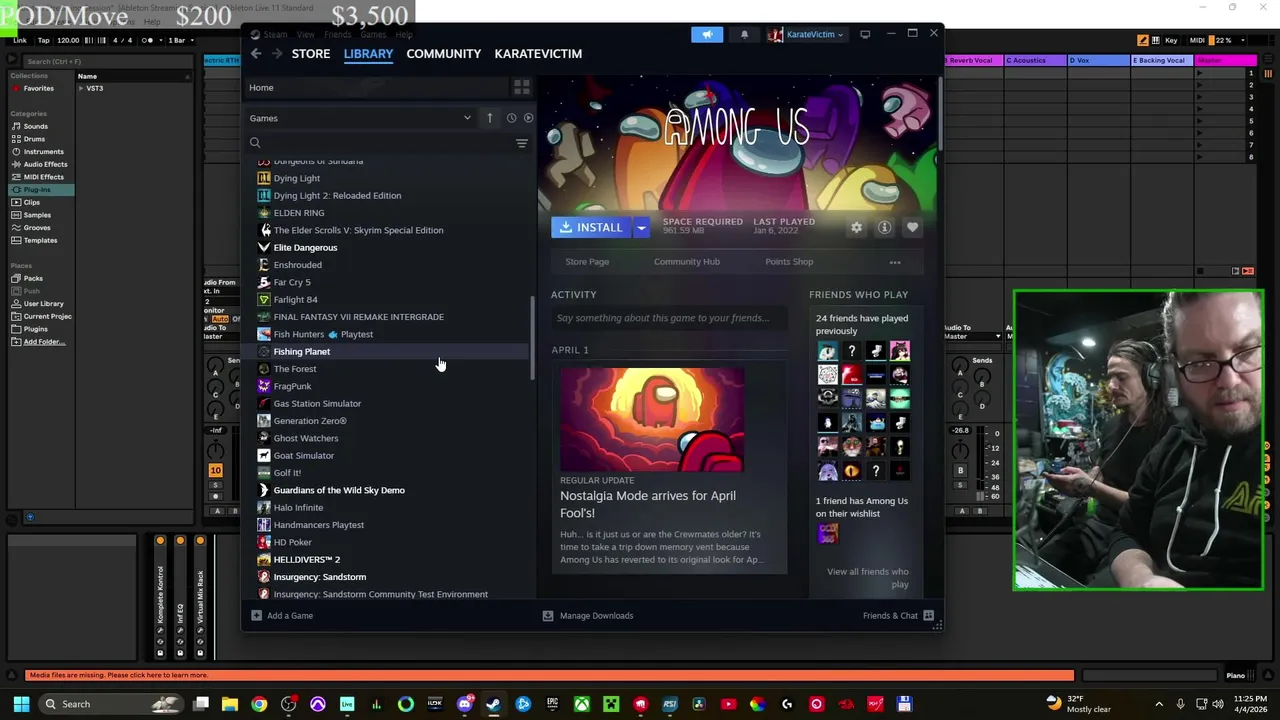The width and height of the screenshot is (1280, 720).
Task: Open Discord from the taskbar
Action: pos(464,704)
